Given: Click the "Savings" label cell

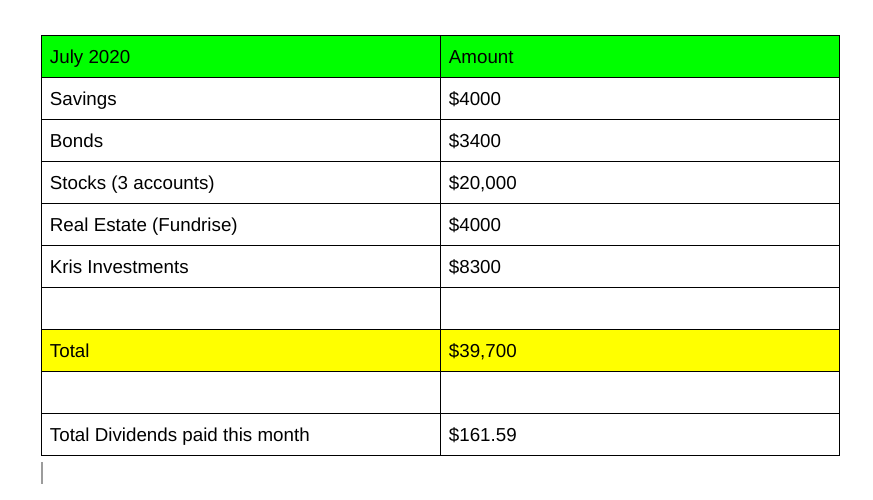Looking at the screenshot, I should (x=240, y=99).
